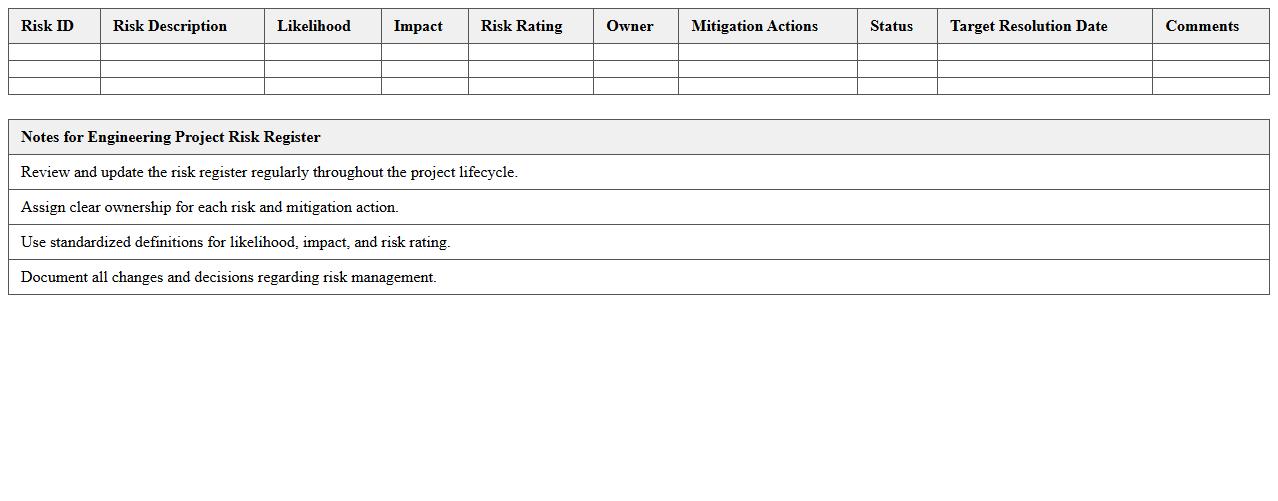
Task: Click the first empty Risk ID cell
Action: 54,52
